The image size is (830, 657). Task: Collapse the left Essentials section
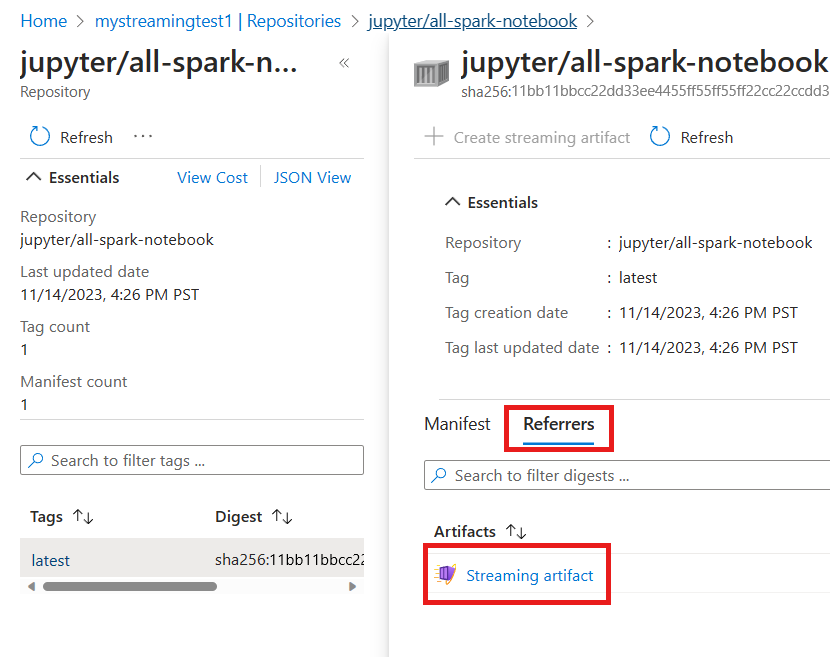click(x=33, y=177)
